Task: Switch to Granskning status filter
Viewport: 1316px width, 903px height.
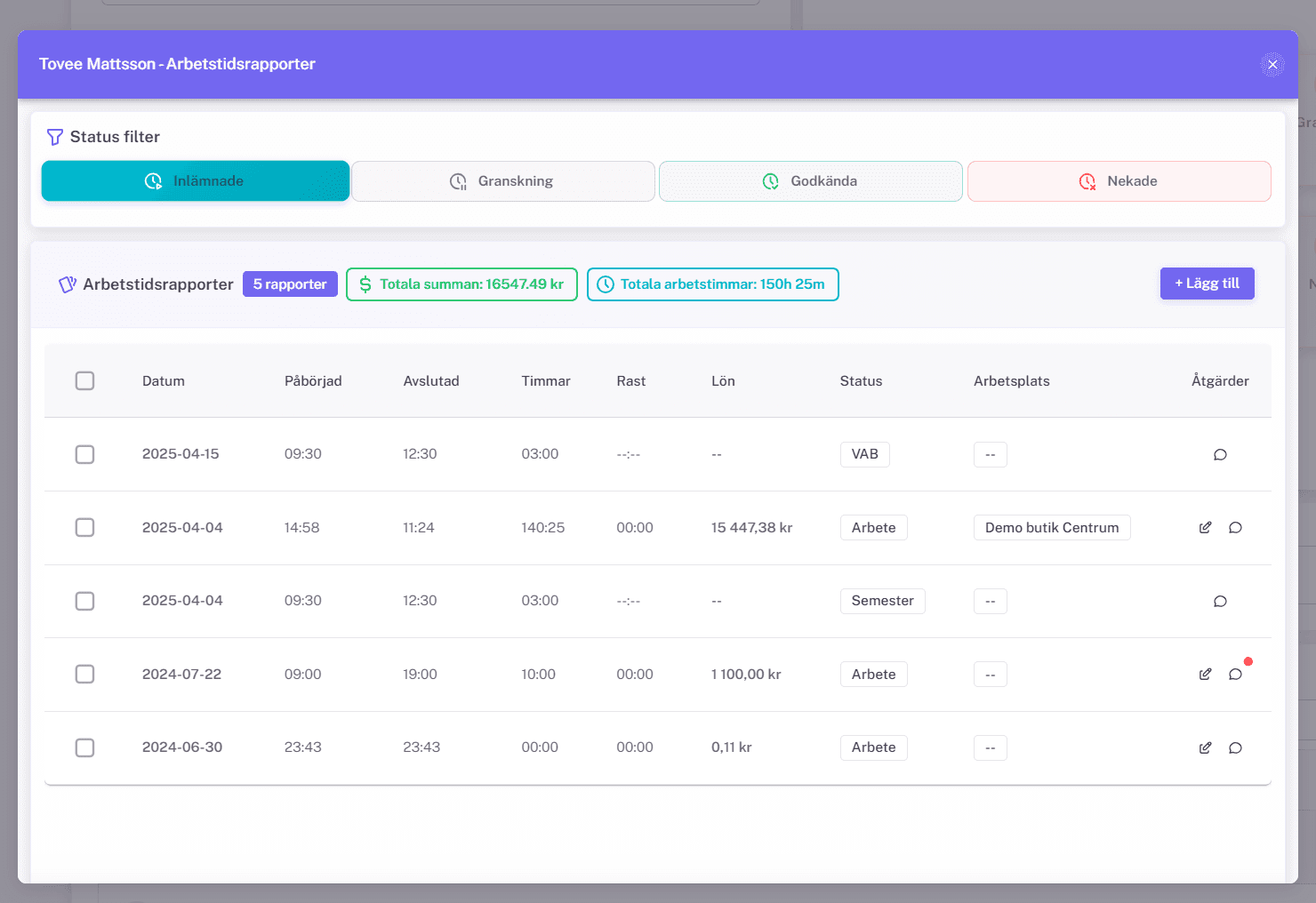Action: coord(503,181)
